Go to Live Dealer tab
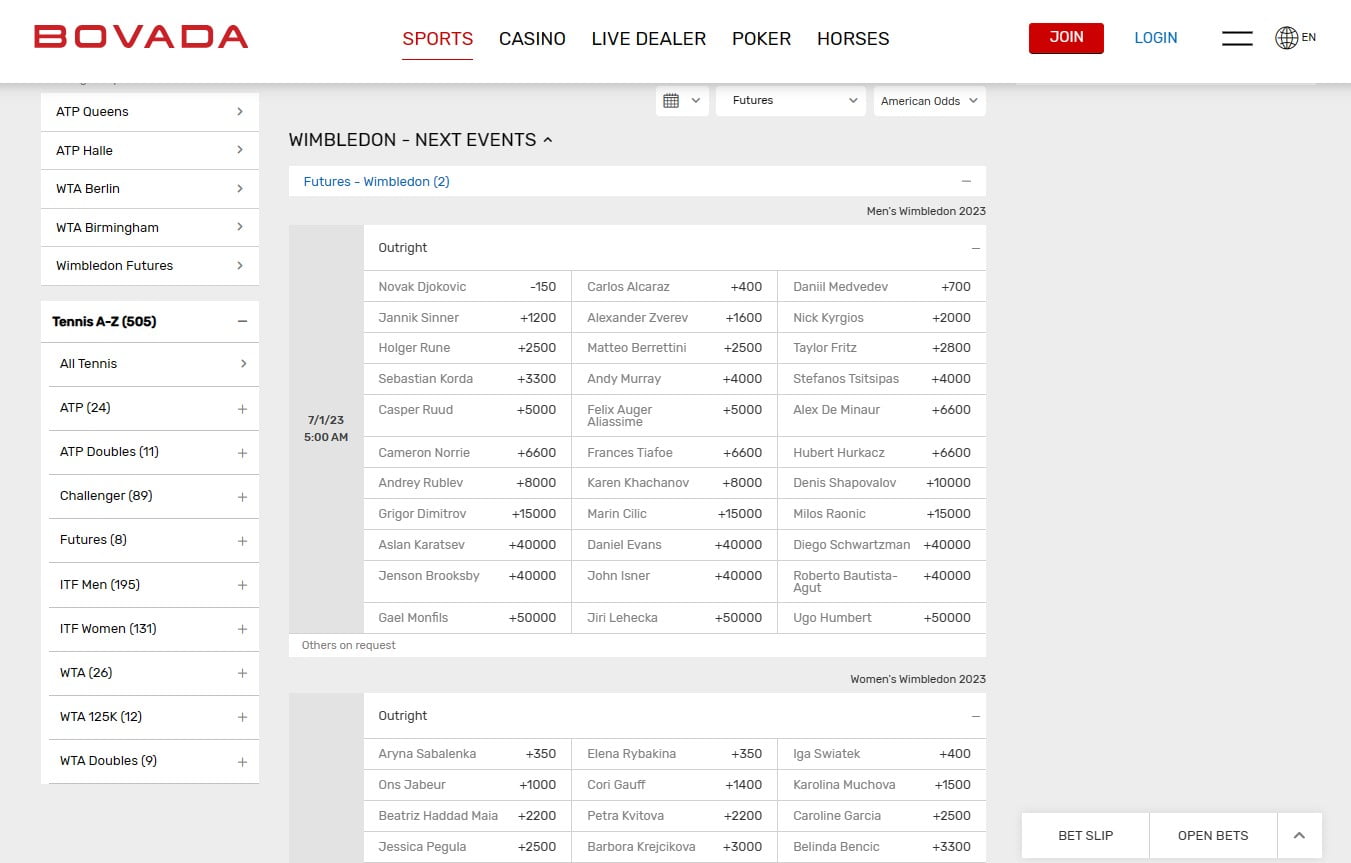 [649, 39]
